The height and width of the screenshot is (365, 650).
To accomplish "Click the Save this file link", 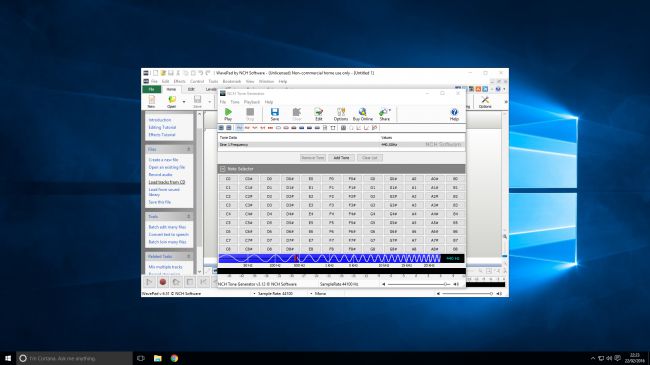I will [x=160, y=202].
